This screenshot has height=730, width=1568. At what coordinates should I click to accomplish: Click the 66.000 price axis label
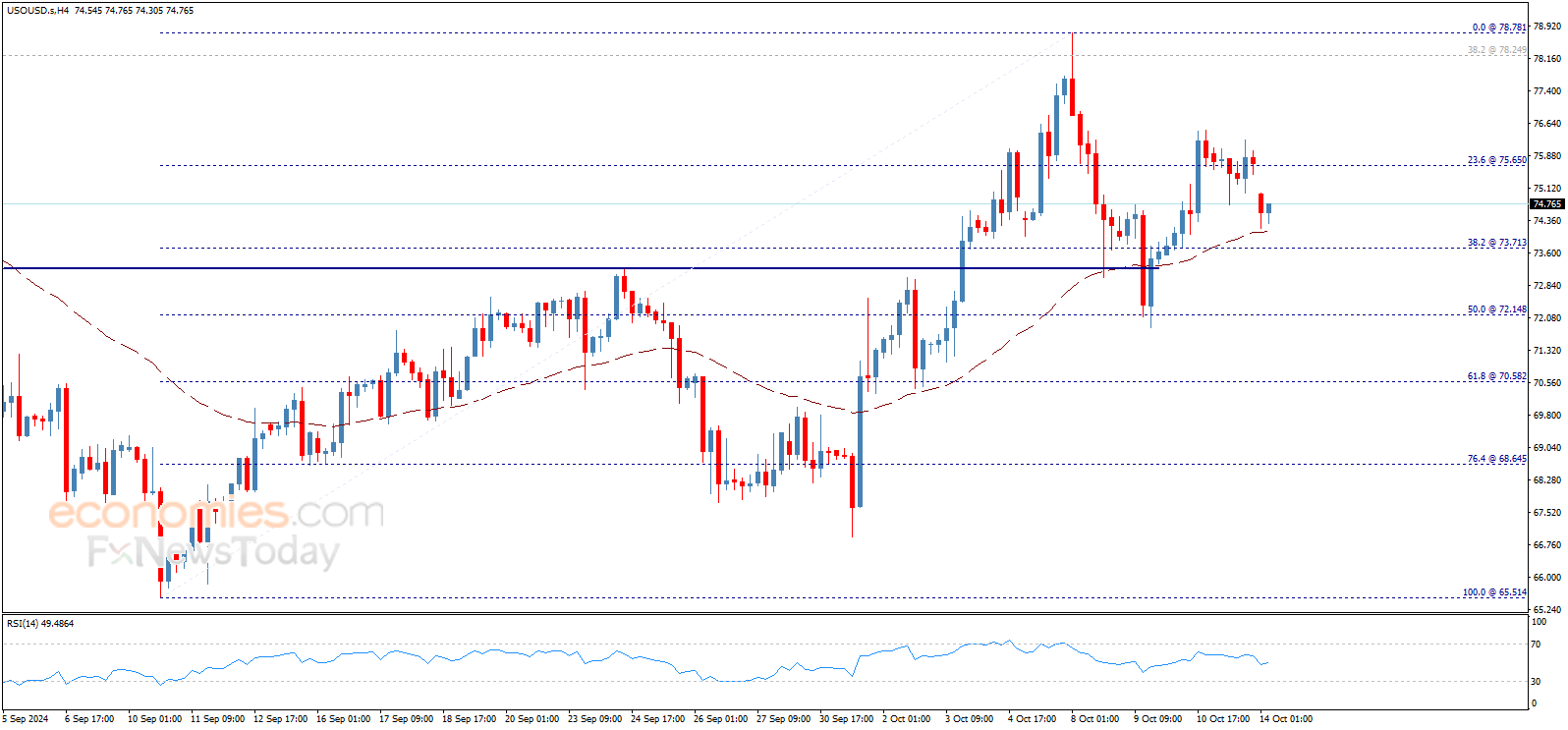[1547, 578]
